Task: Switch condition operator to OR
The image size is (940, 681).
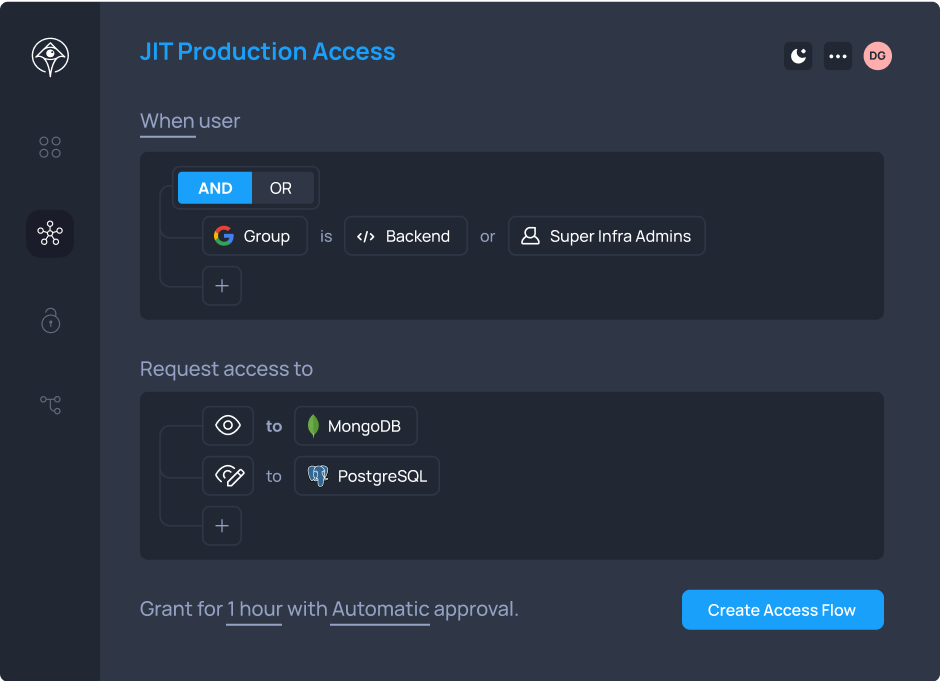Action: point(281,188)
